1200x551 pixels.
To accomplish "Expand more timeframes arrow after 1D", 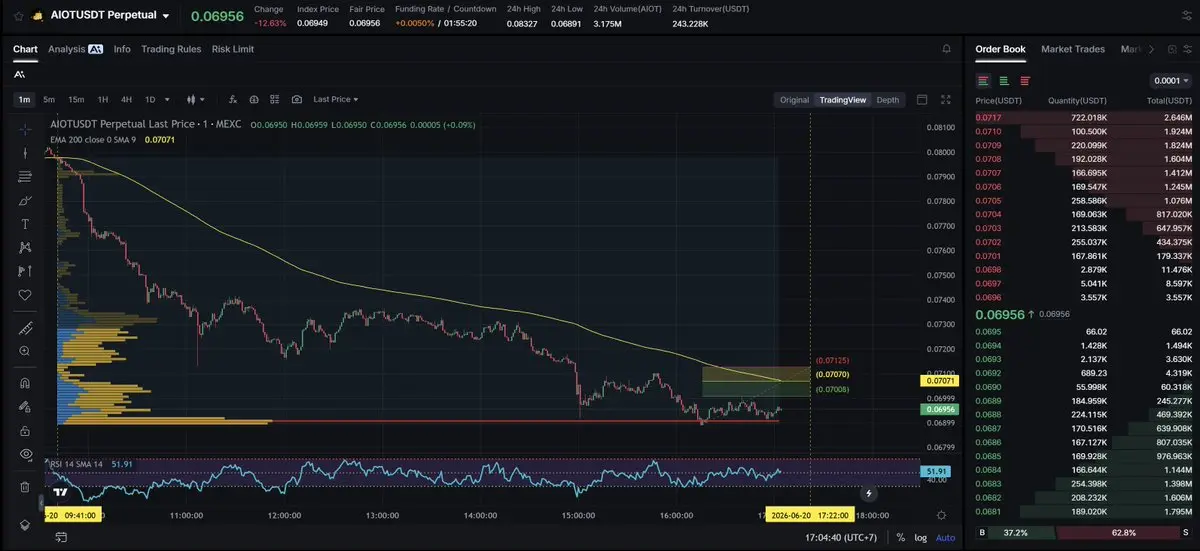I will click(166, 100).
